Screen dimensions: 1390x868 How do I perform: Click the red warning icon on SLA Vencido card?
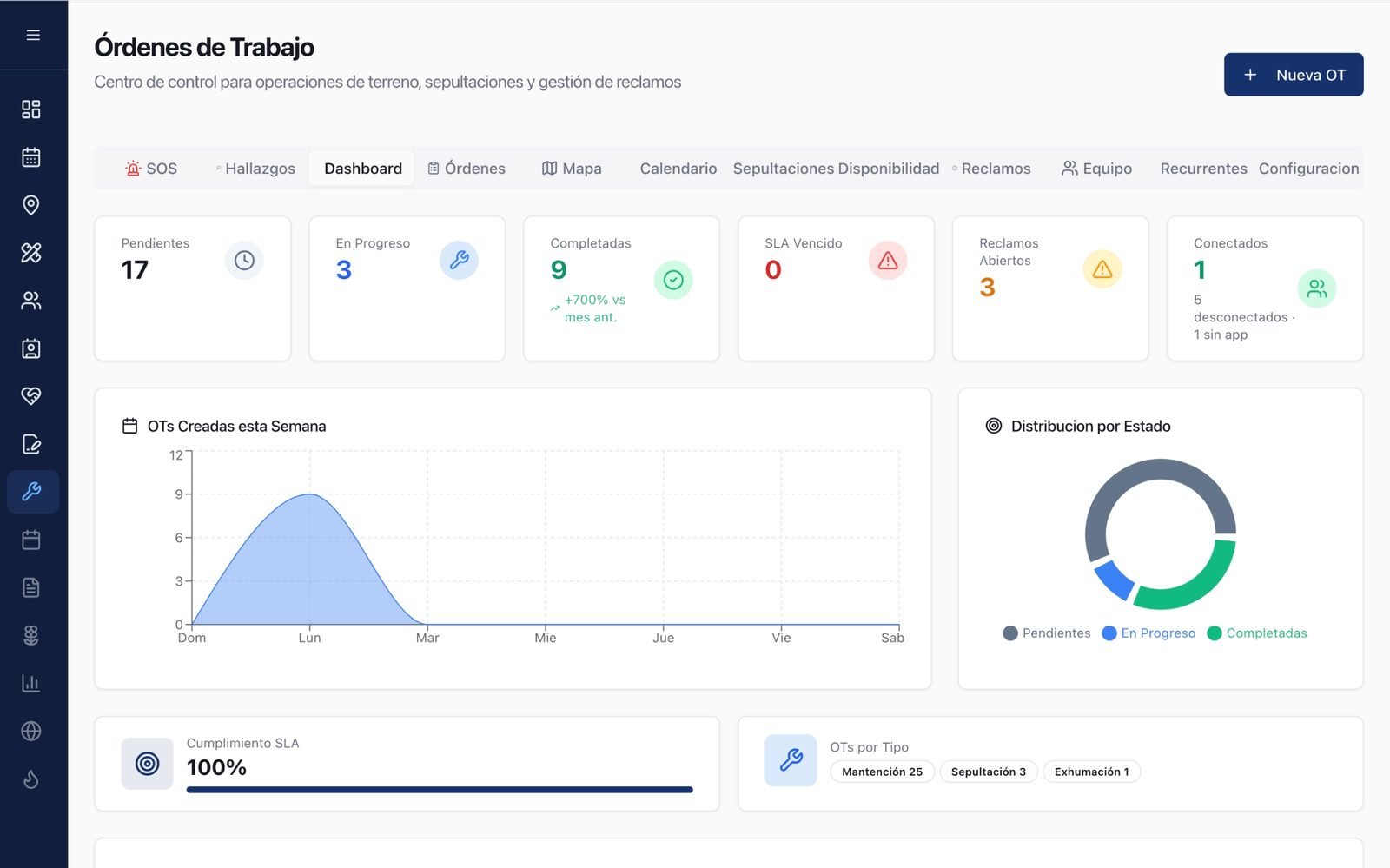tap(888, 261)
